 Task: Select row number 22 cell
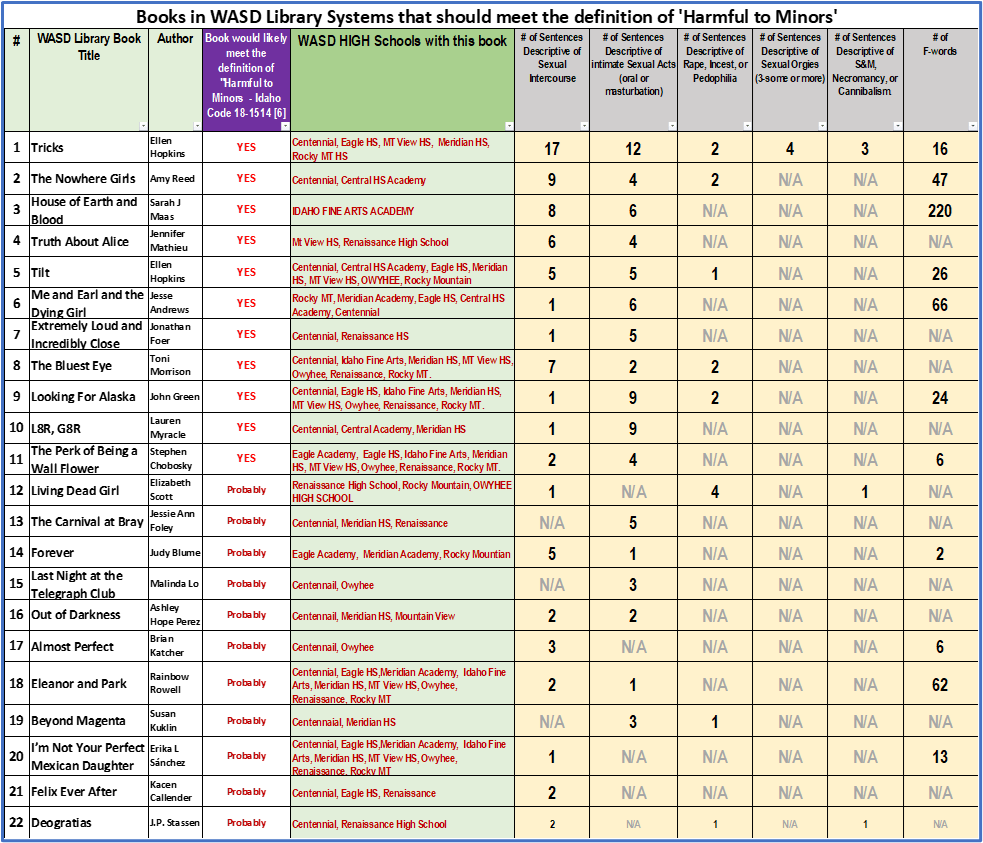coord(16,824)
